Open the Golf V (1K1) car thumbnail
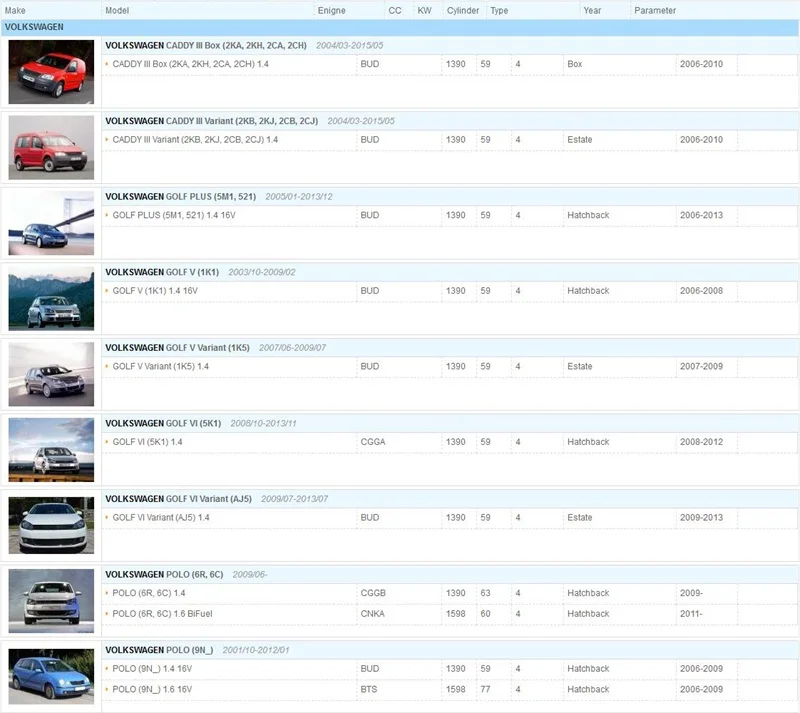The image size is (800, 713). (x=51, y=299)
